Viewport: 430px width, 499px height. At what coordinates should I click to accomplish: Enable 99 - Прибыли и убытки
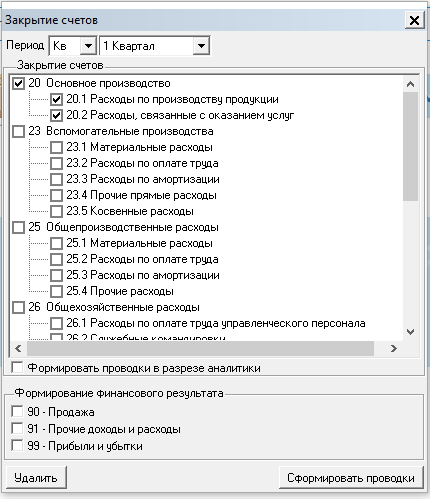tap(17, 446)
